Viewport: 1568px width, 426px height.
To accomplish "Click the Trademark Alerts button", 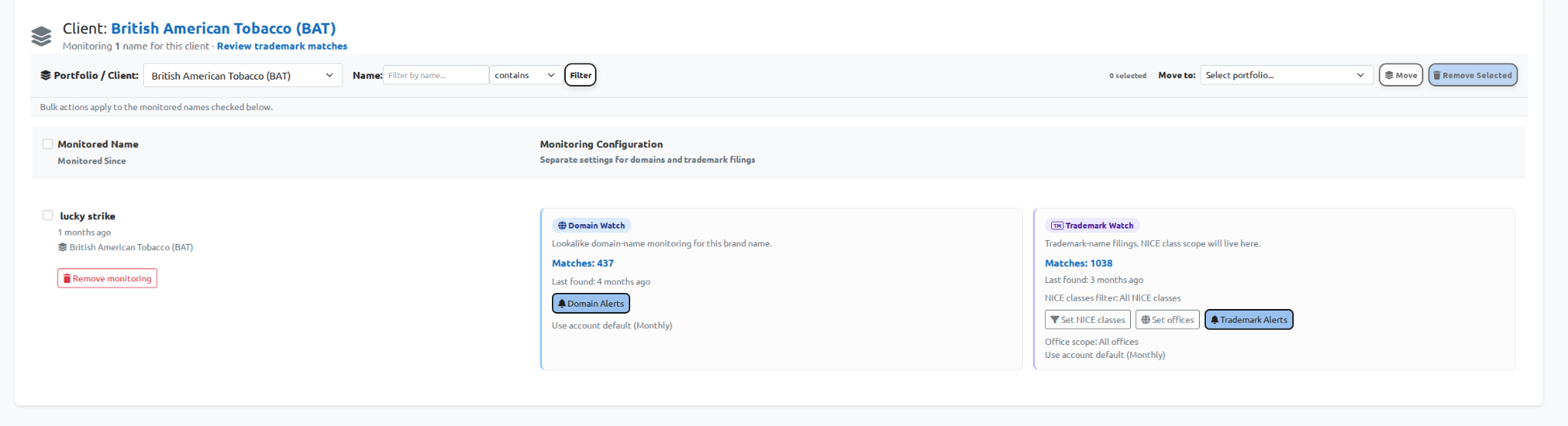I will [1249, 320].
